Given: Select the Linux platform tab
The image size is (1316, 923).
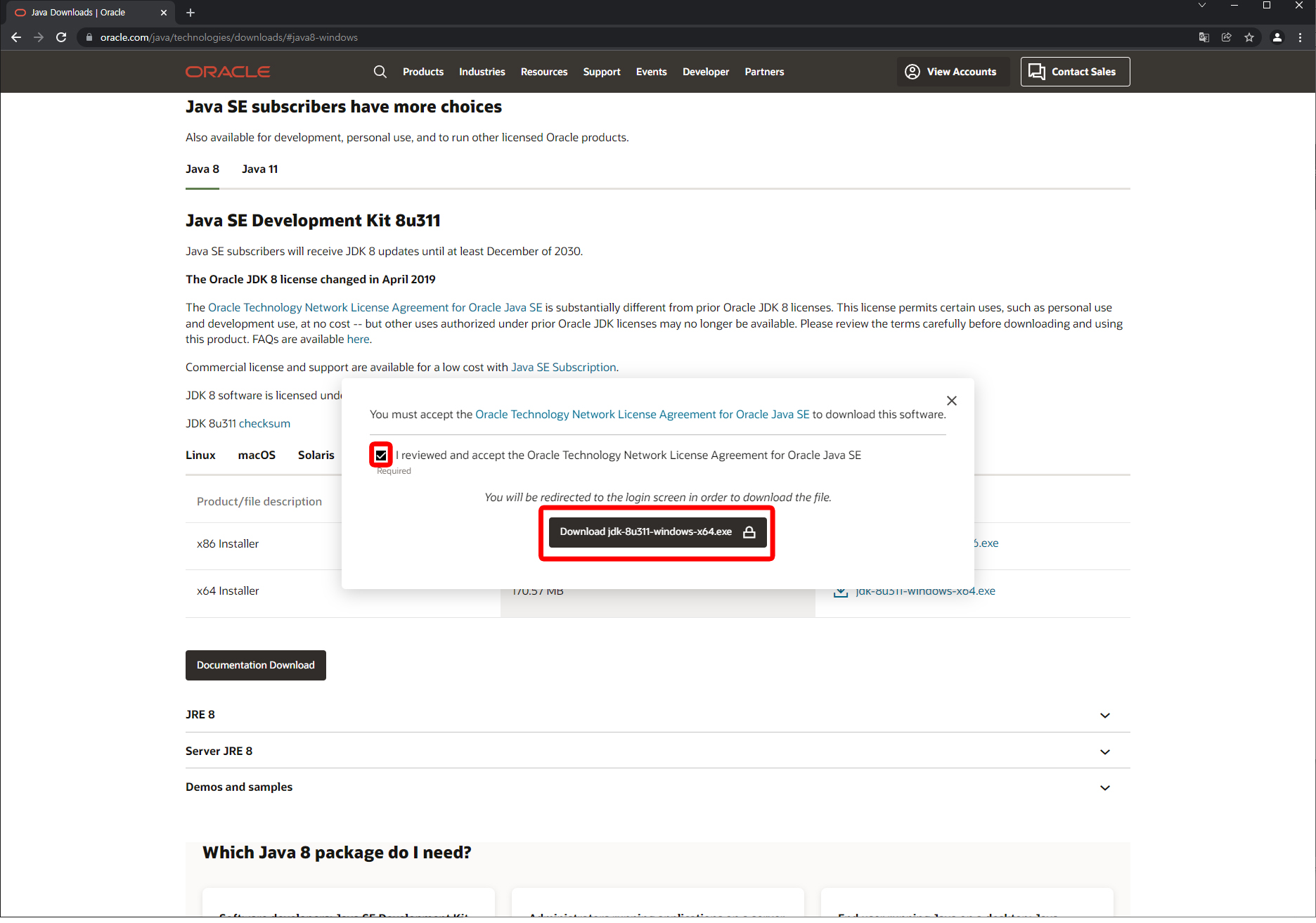Looking at the screenshot, I should (x=200, y=456).
